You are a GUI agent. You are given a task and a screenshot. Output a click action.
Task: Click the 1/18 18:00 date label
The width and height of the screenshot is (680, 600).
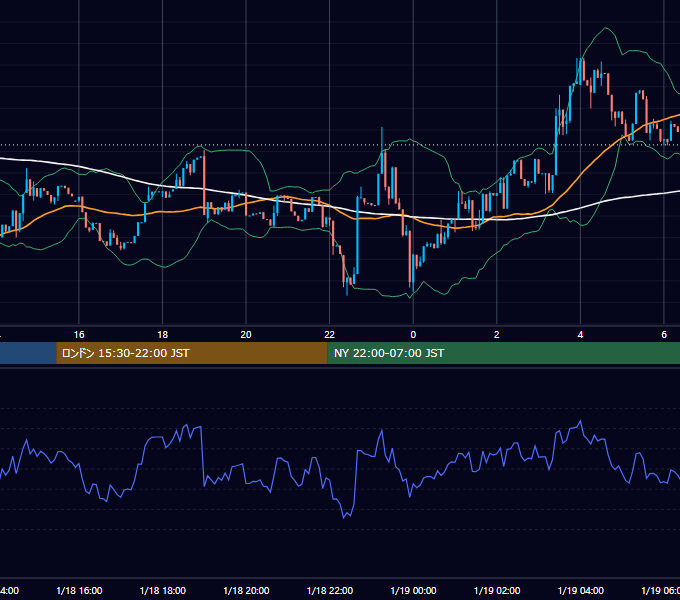[163, 590]
